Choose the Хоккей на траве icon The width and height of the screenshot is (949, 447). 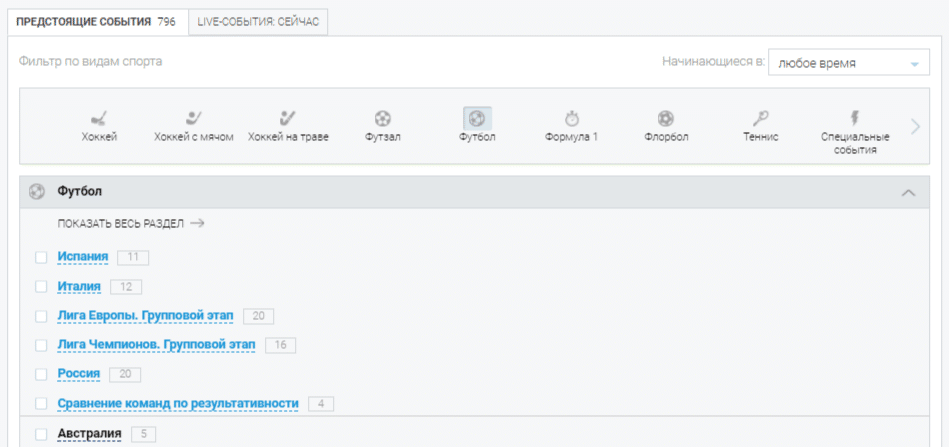pyautogui.click(x=288, y=118)
